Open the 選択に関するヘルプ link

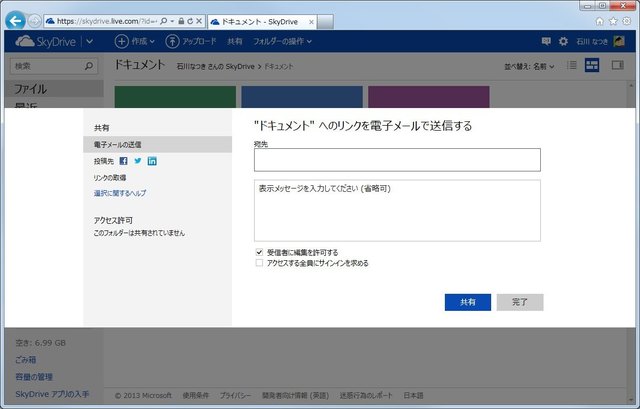(x=120, y=193)
